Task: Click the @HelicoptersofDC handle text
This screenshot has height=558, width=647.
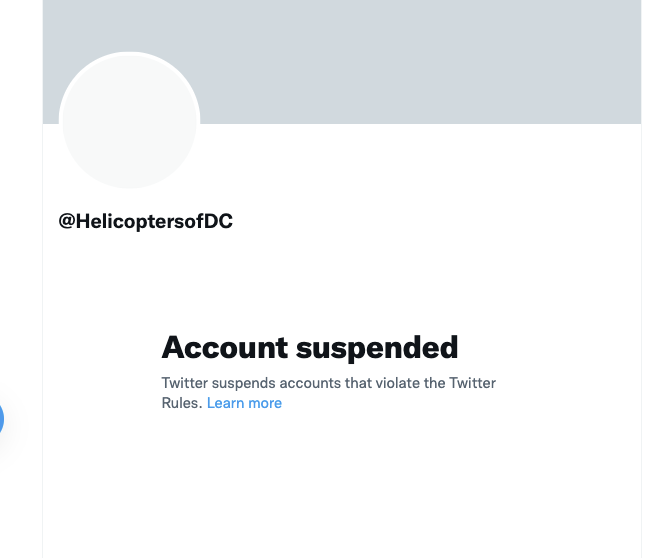Action: click(x=146, y=222)
